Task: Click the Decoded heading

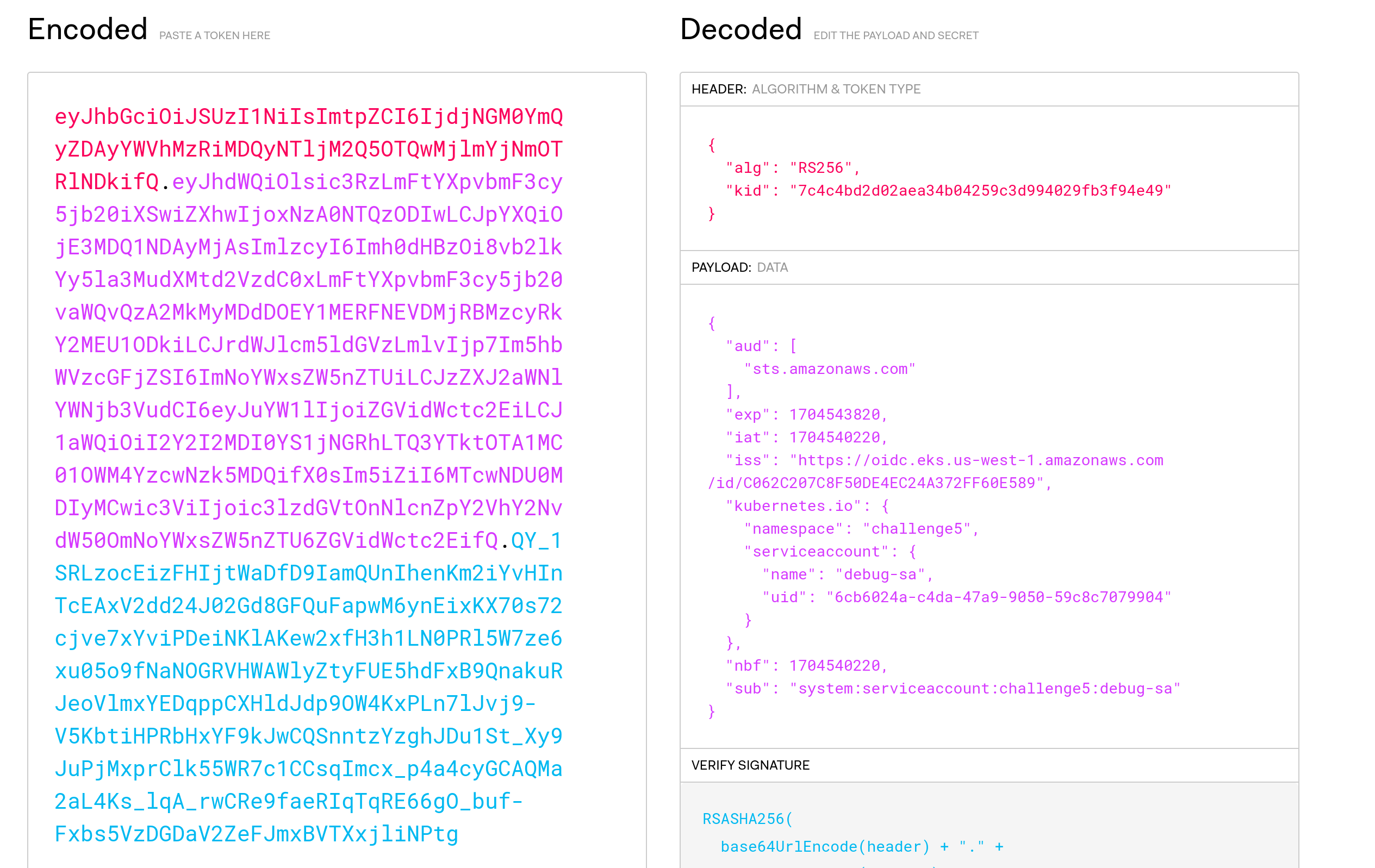Action: (741, 30)
